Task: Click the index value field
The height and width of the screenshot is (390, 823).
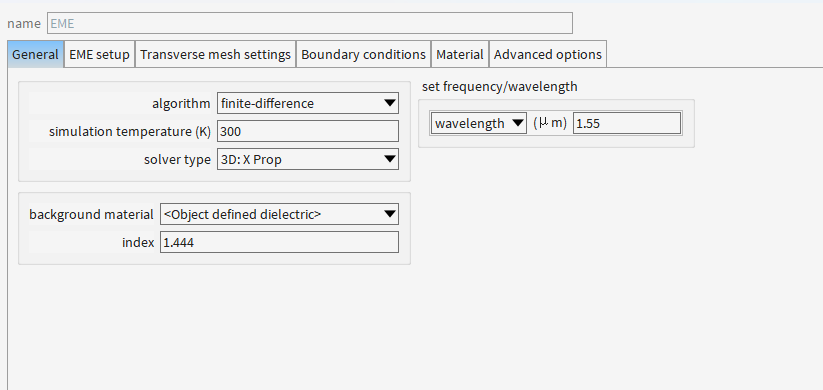Action: (279, 242)
